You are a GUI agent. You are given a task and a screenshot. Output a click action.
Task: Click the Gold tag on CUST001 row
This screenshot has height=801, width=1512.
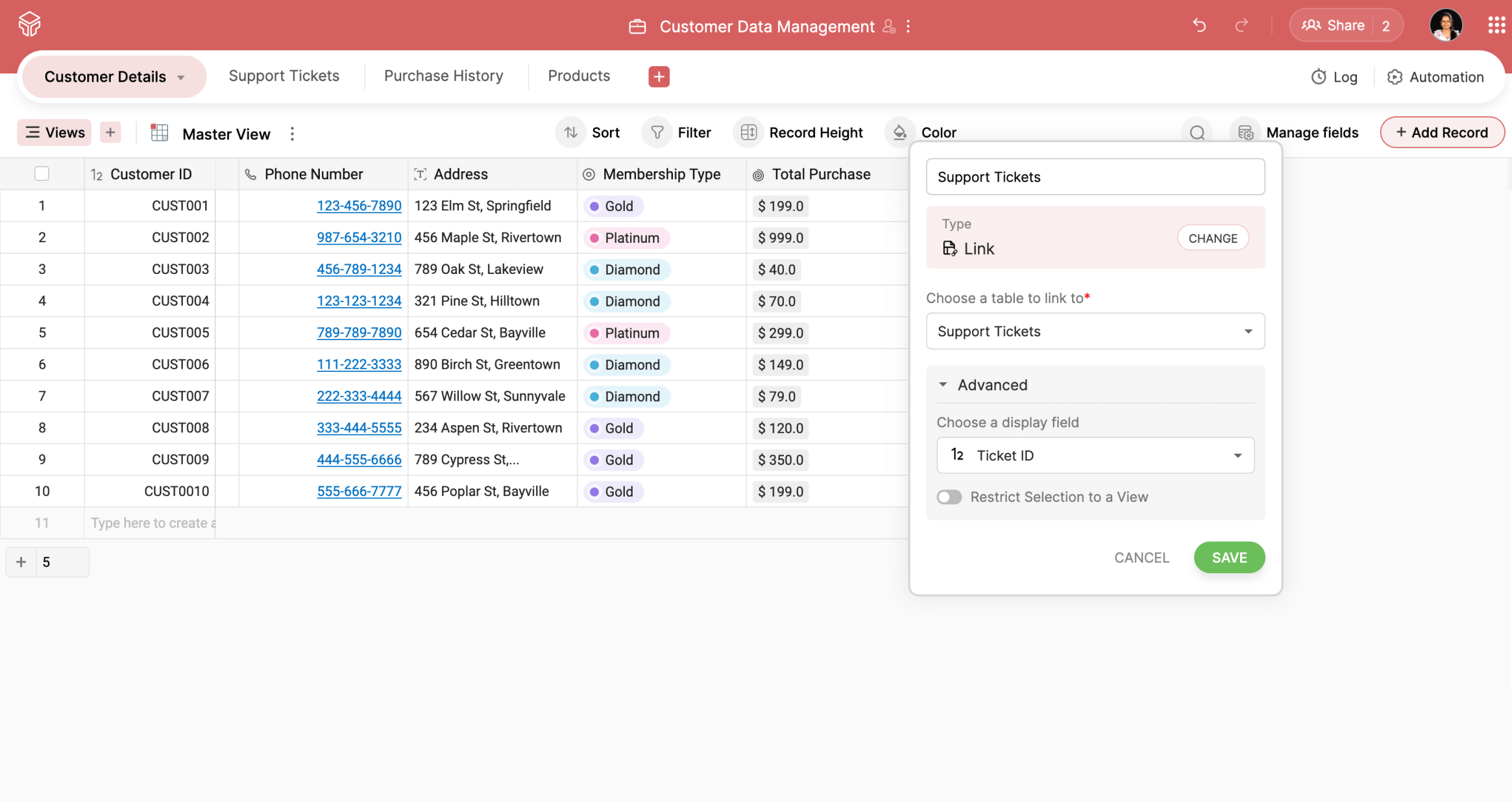(614, 206)
